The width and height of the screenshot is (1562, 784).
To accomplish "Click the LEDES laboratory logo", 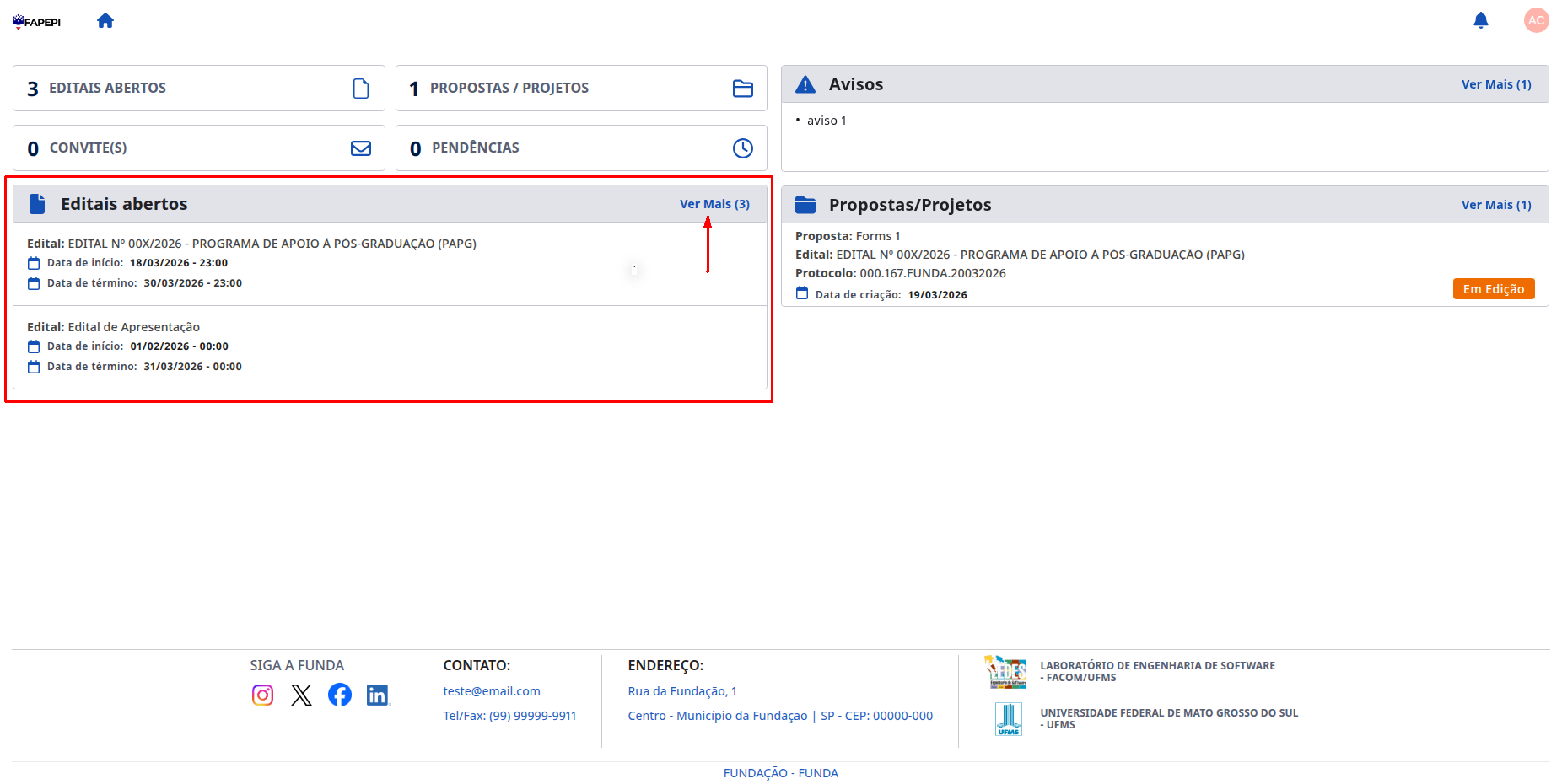I will tap(1005, 672).
